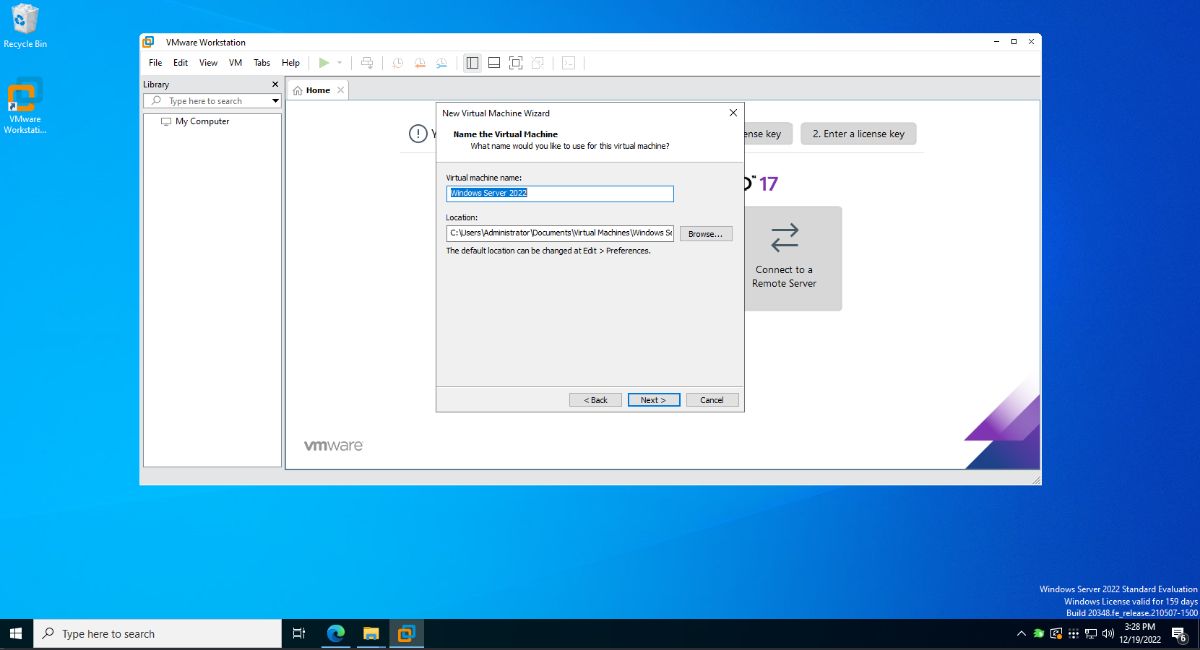1200x650 pixels.
Task: Revert the VM to a snapshot
Action: (420, 62)
